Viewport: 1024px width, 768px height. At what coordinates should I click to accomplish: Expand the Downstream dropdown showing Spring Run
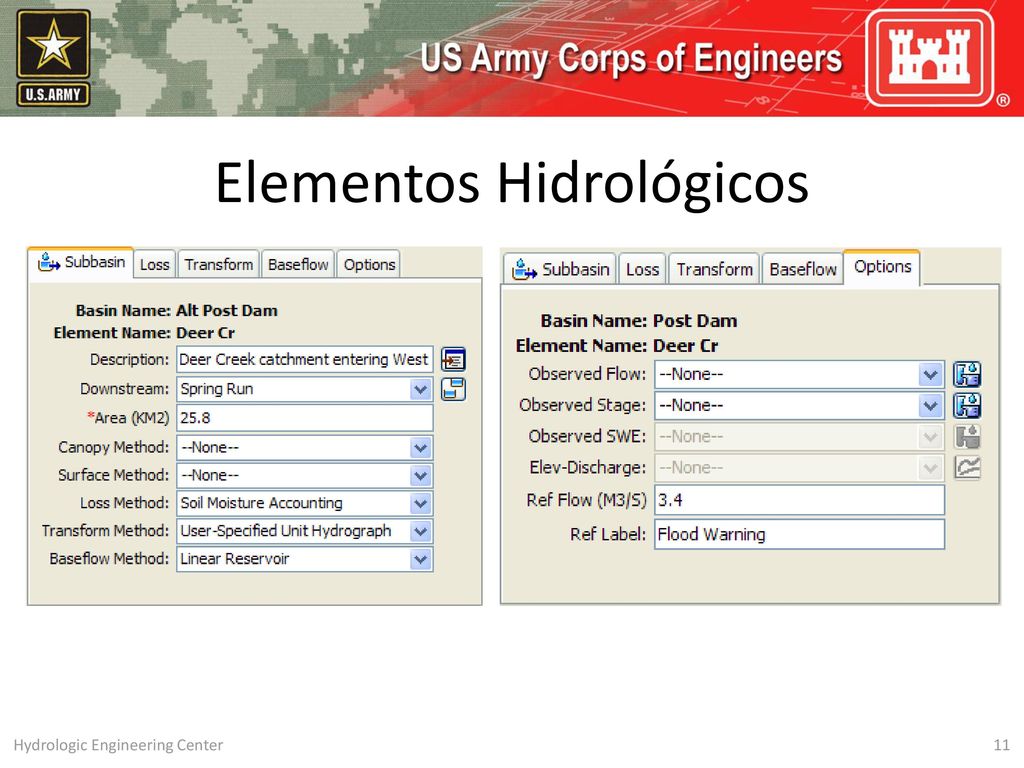coord(421,389)
